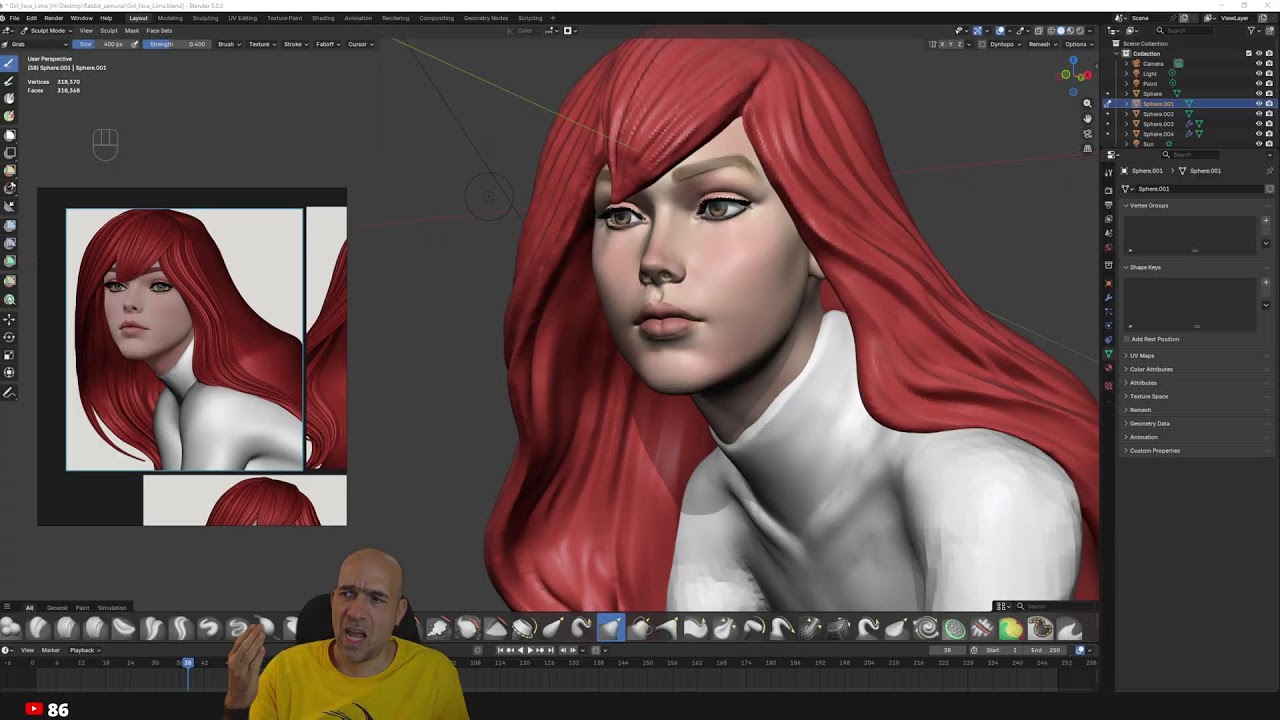Adjust the brush Strength slider
Image resolution: width=1280 pixels, height=720 pixels.
[177, 44]
